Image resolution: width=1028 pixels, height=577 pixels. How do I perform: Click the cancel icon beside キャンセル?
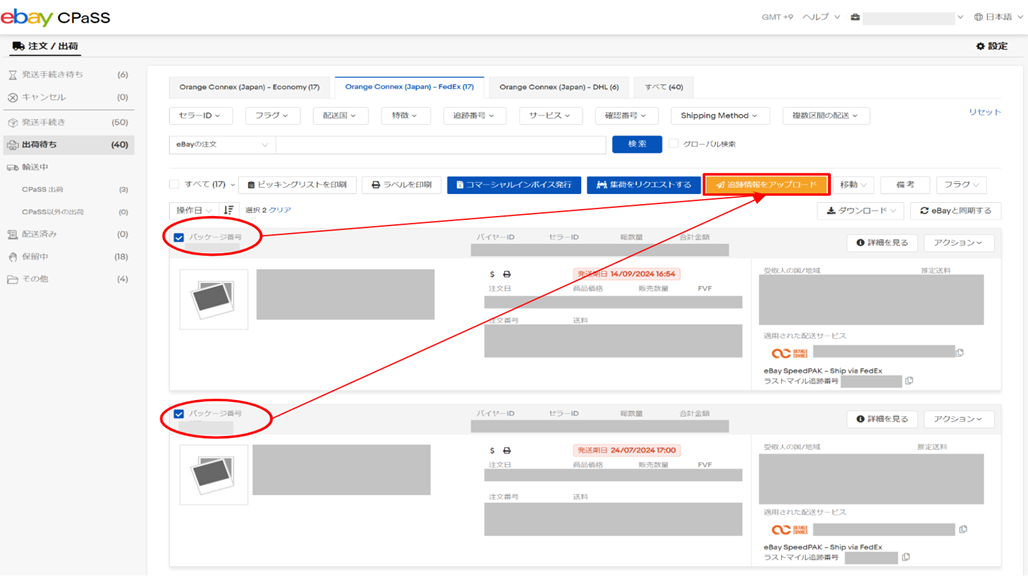[x=12, y=97]
